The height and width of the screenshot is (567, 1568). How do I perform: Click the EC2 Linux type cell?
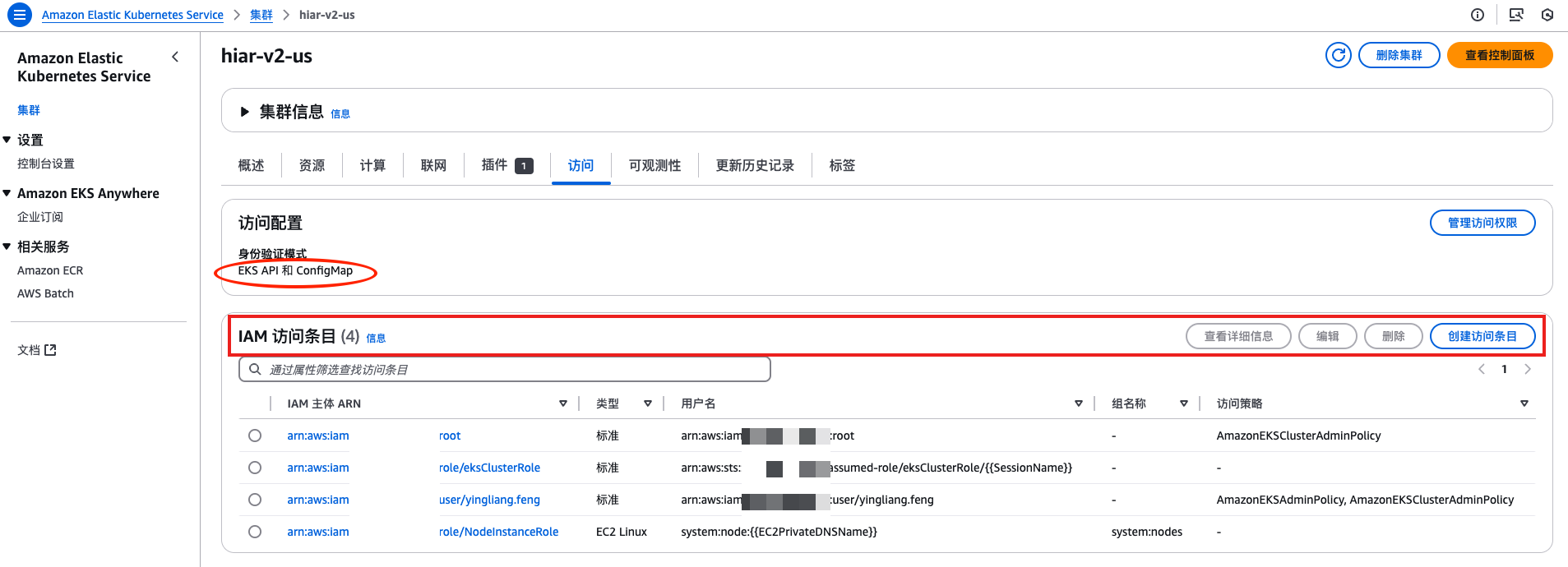(x=622, y=532)
